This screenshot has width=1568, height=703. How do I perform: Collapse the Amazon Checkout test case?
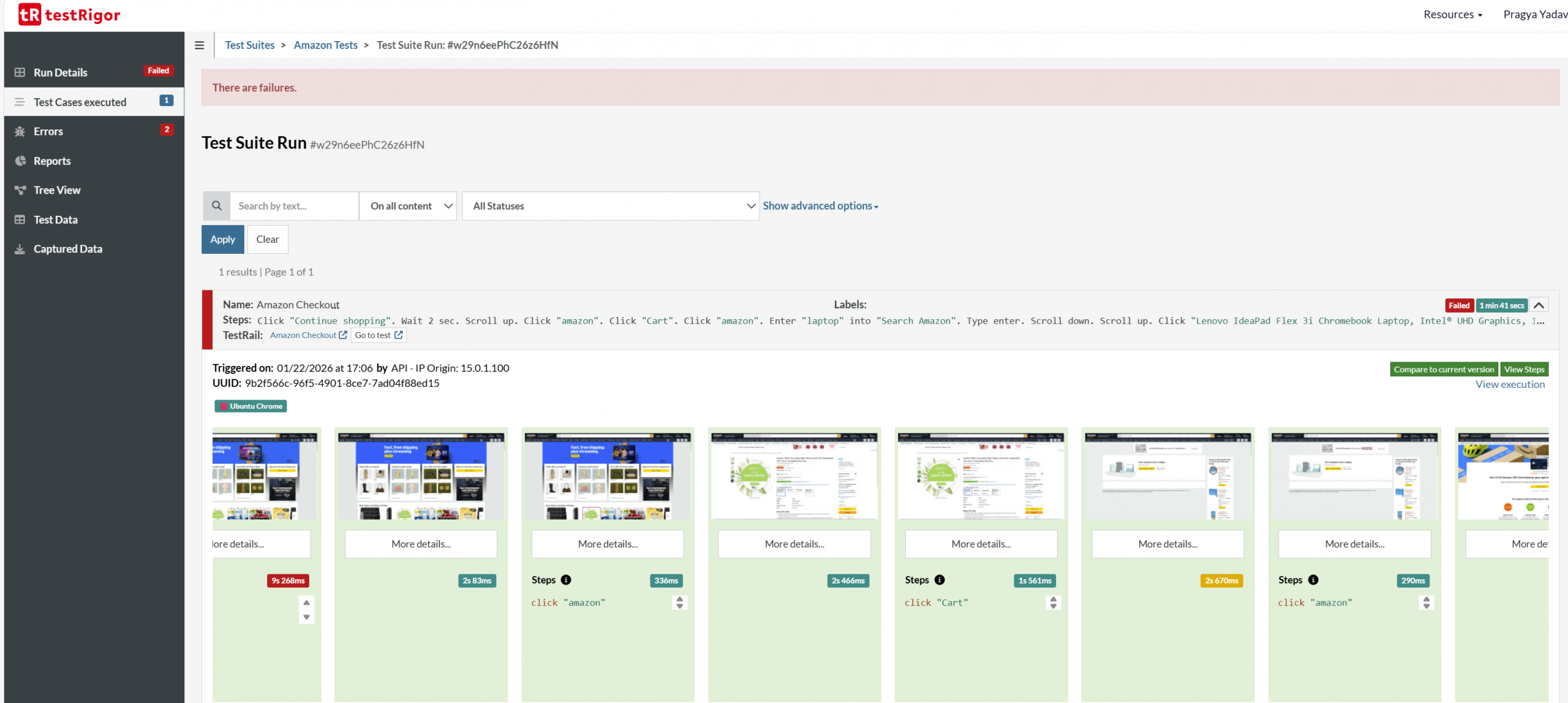point(1539,305)
